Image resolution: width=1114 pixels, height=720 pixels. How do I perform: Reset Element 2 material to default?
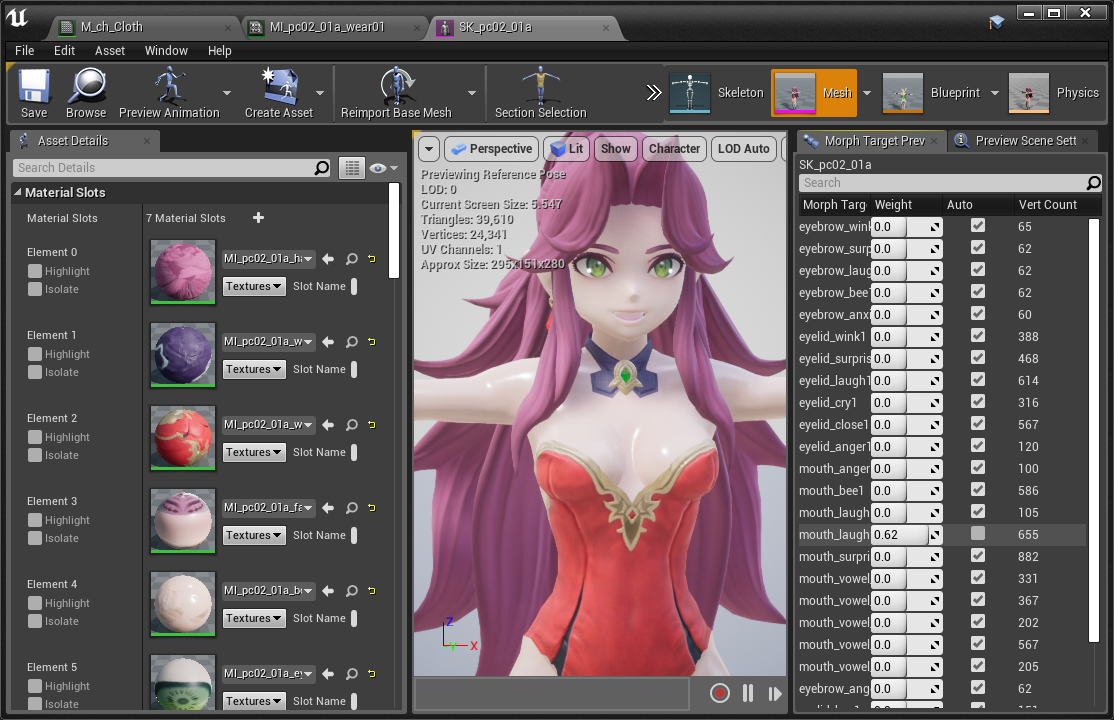tap(372, 425)
